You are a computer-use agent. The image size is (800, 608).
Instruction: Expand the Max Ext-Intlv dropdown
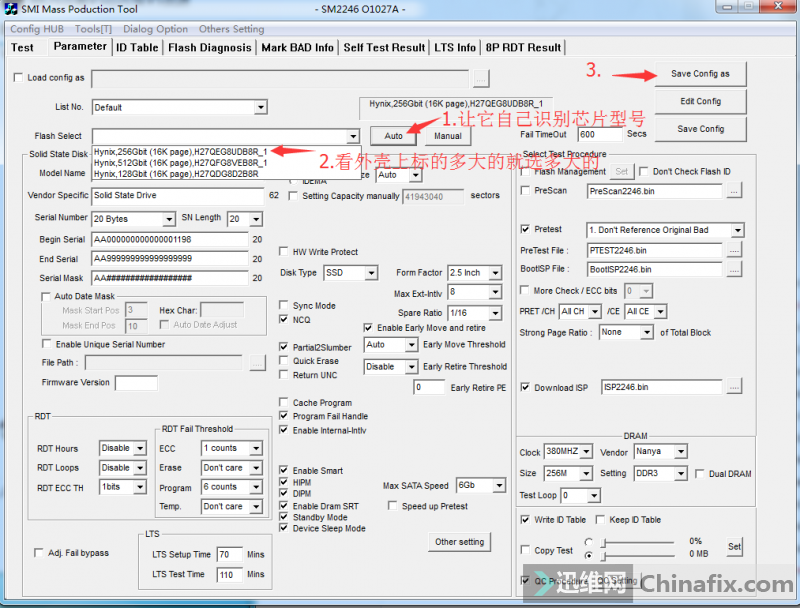coord(495,292)
